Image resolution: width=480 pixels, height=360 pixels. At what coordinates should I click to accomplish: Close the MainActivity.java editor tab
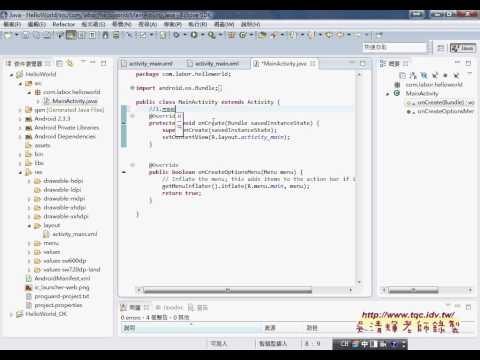point(313,63)
